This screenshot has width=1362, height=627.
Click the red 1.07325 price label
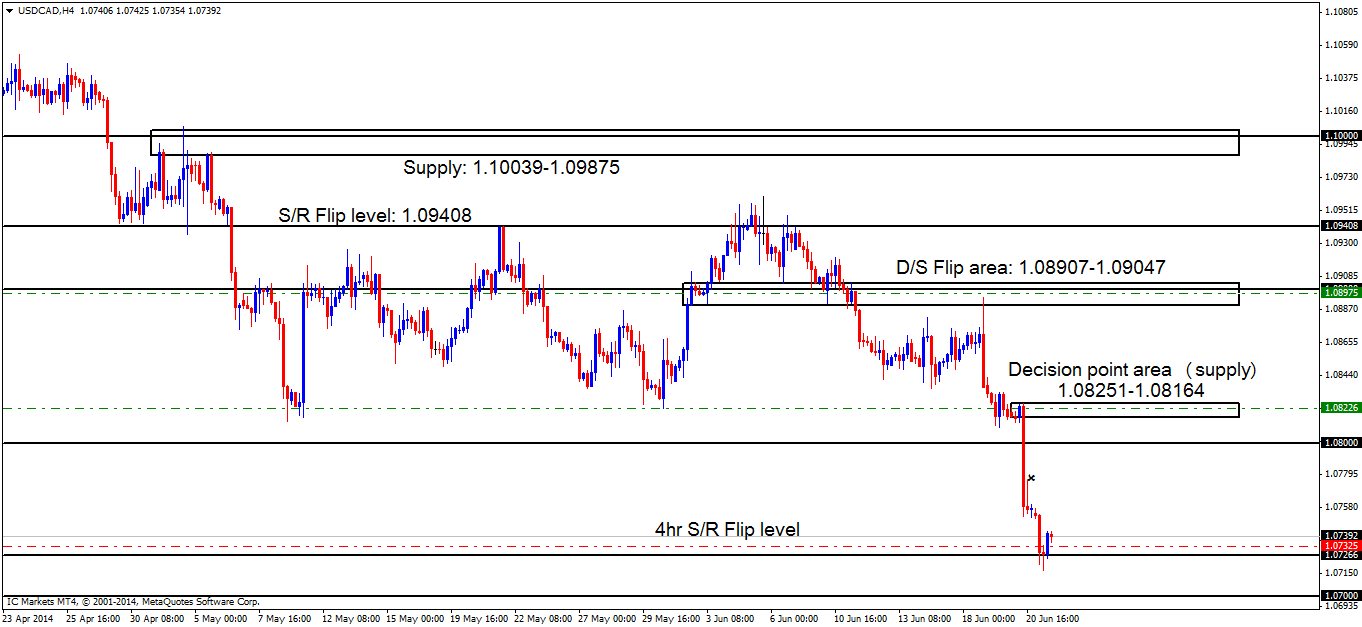click(x=1340, y=546)
